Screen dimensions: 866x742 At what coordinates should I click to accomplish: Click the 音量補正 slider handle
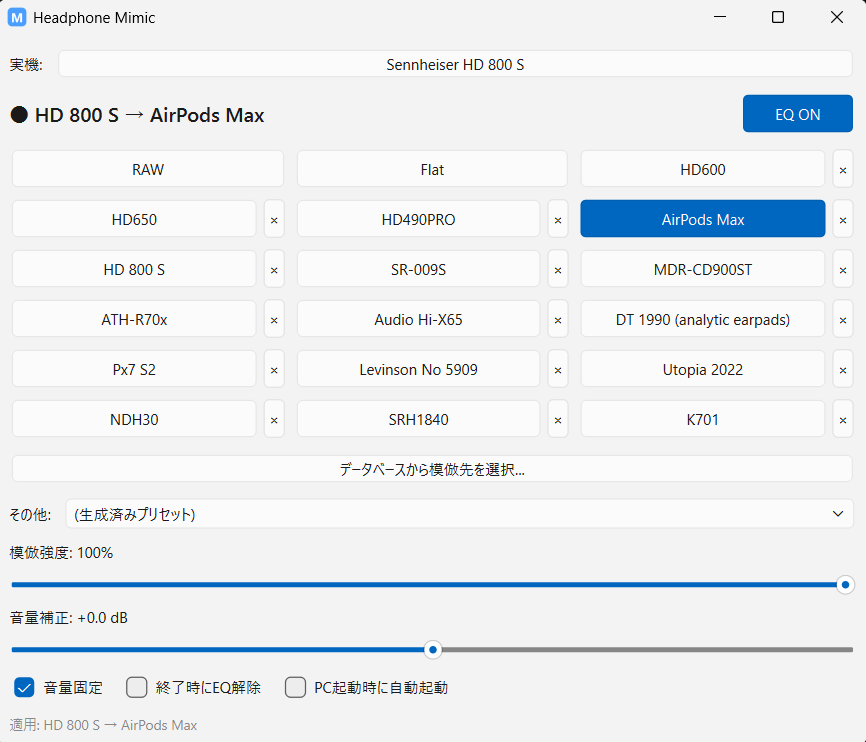click(x=433, y=650)
